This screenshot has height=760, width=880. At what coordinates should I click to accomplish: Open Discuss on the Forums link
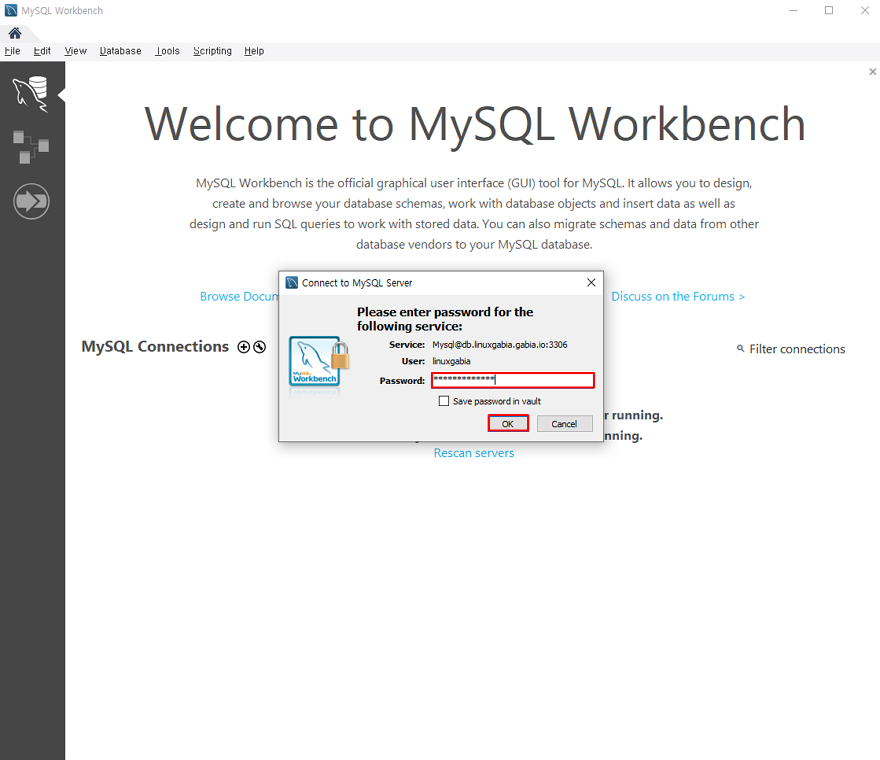(678, 296)
